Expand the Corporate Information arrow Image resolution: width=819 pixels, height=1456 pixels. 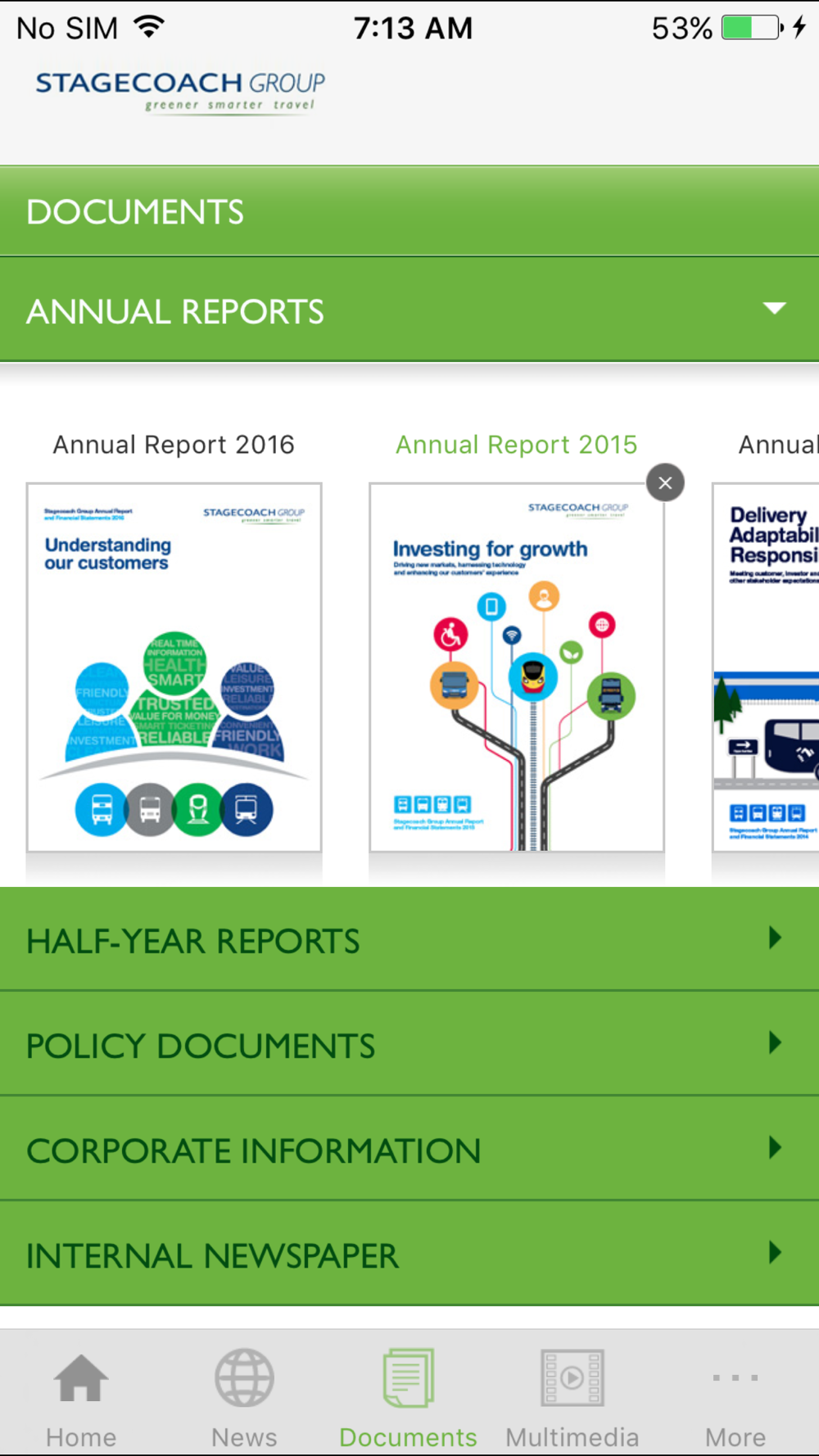pos(775,1147)
